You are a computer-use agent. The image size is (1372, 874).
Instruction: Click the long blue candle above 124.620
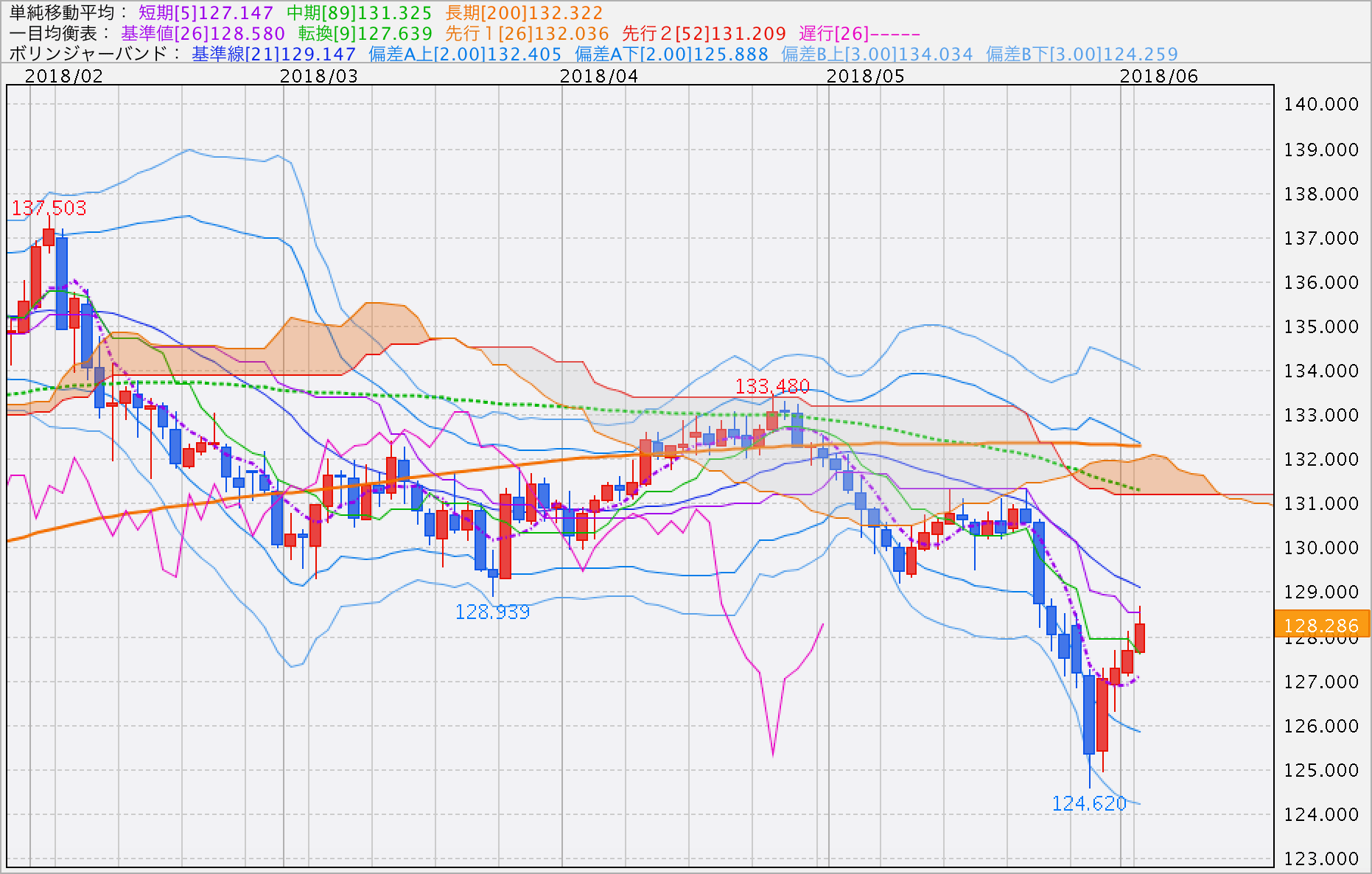click(x=1089, y=715)
